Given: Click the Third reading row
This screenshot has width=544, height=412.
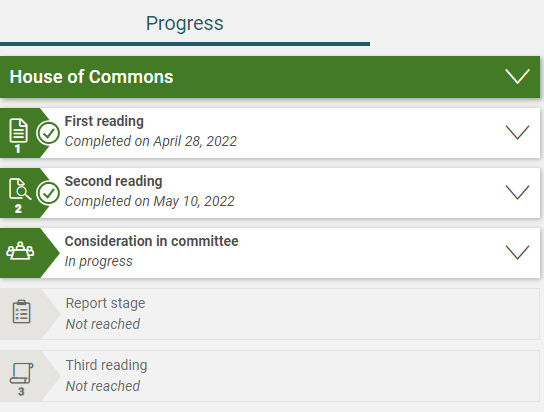Looking at the screenshot, I should [270, 376].
